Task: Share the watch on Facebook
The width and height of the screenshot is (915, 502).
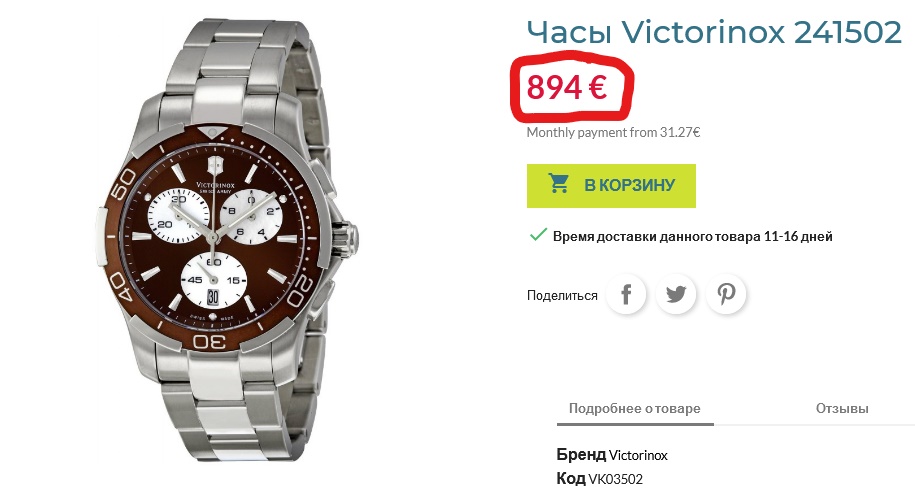Action: point(626,294)
